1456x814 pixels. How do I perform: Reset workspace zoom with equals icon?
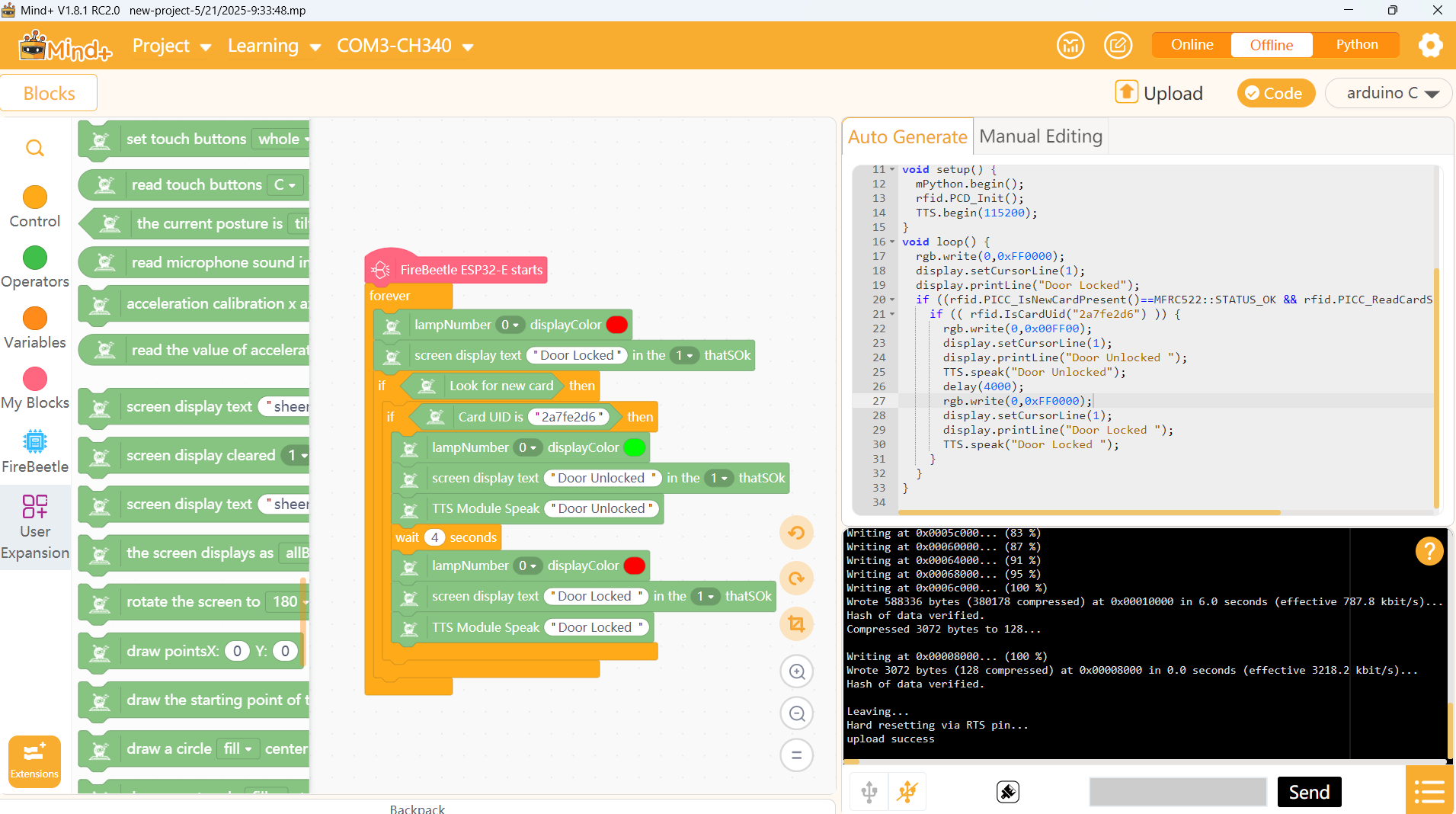tap(797, 755)
